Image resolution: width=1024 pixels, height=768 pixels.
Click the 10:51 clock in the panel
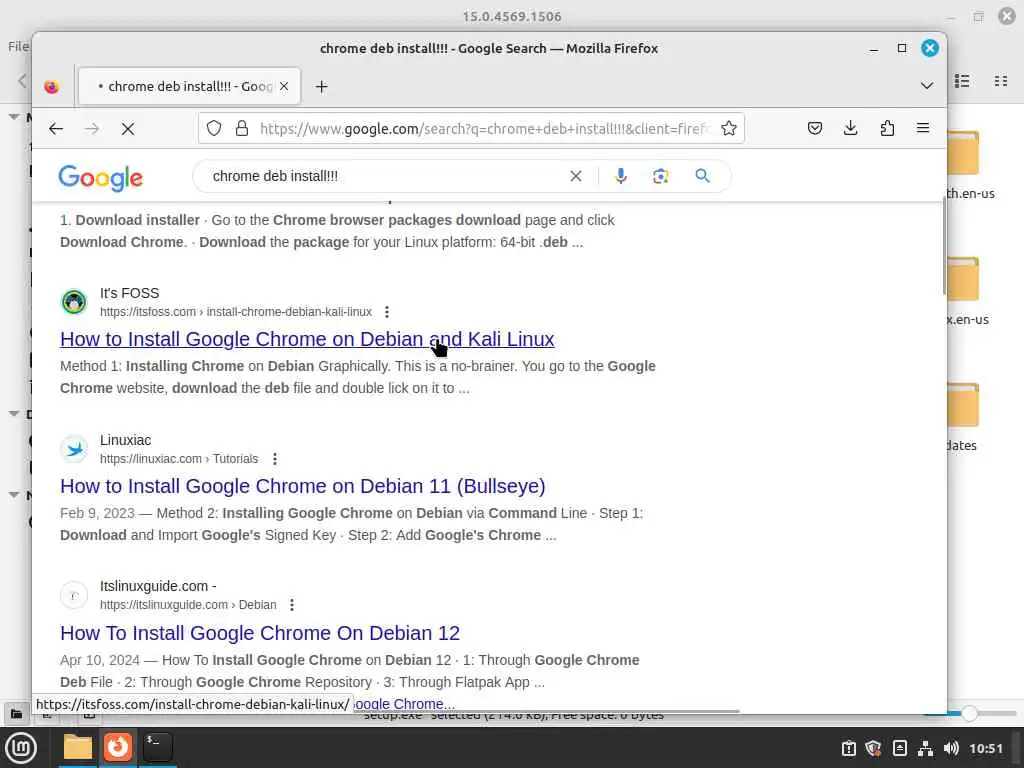(986, 748)
